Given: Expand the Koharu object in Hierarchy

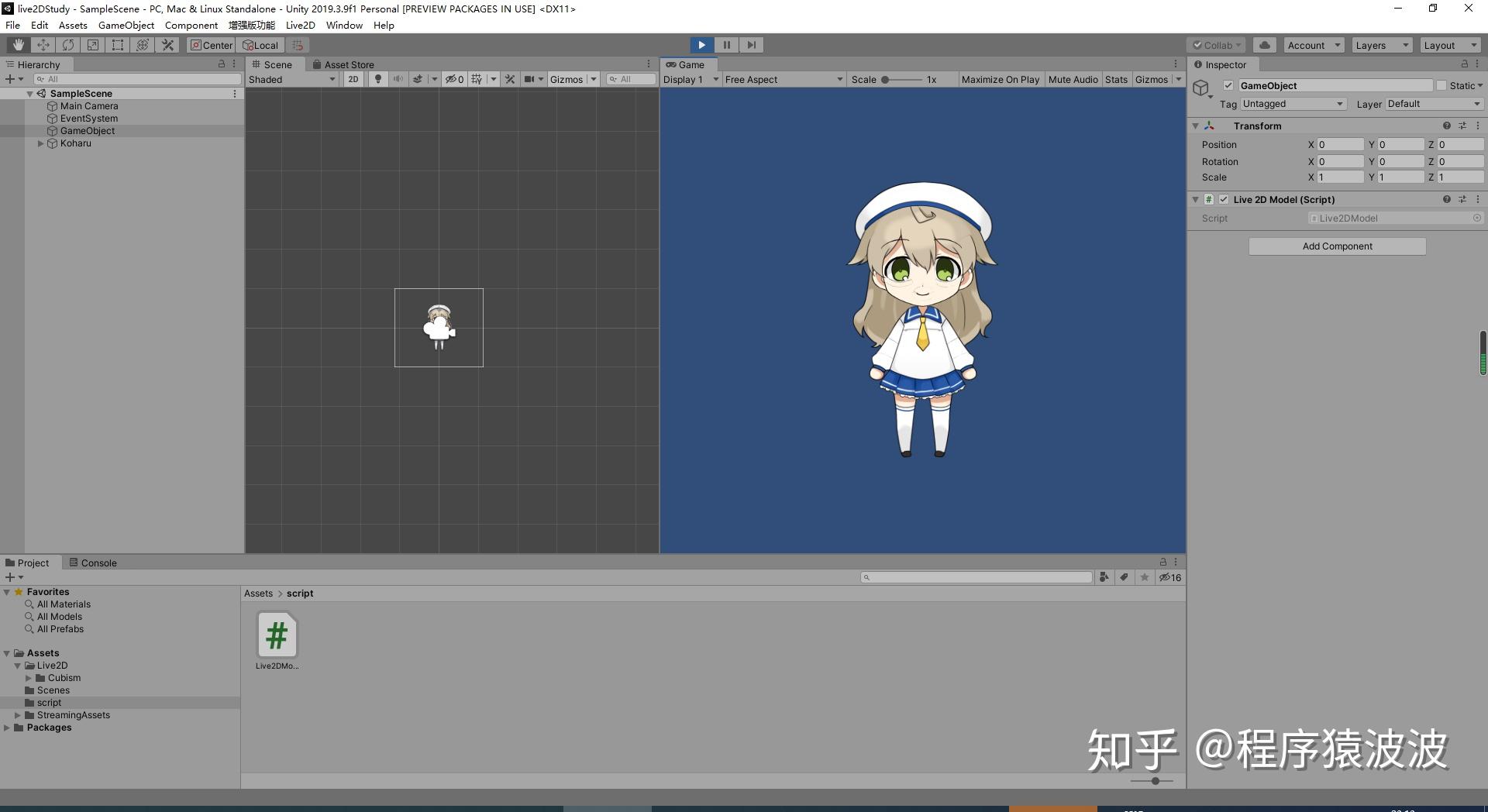Looking at the screenshot, I should tap(40, 143).
